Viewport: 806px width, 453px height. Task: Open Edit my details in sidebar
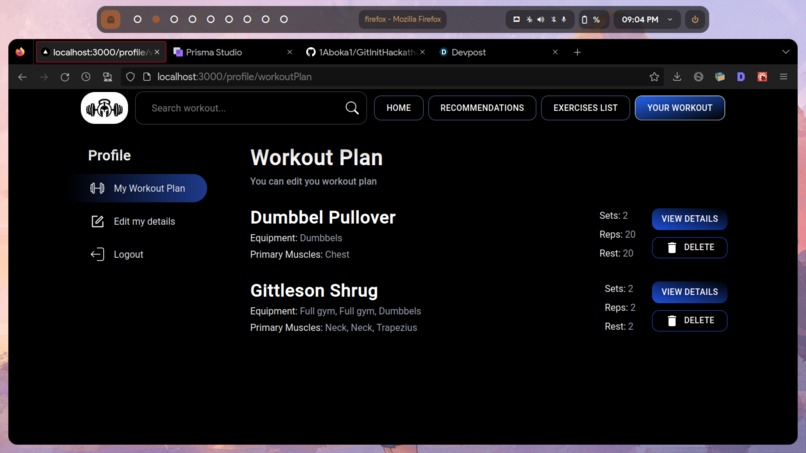tap(134, 222)
